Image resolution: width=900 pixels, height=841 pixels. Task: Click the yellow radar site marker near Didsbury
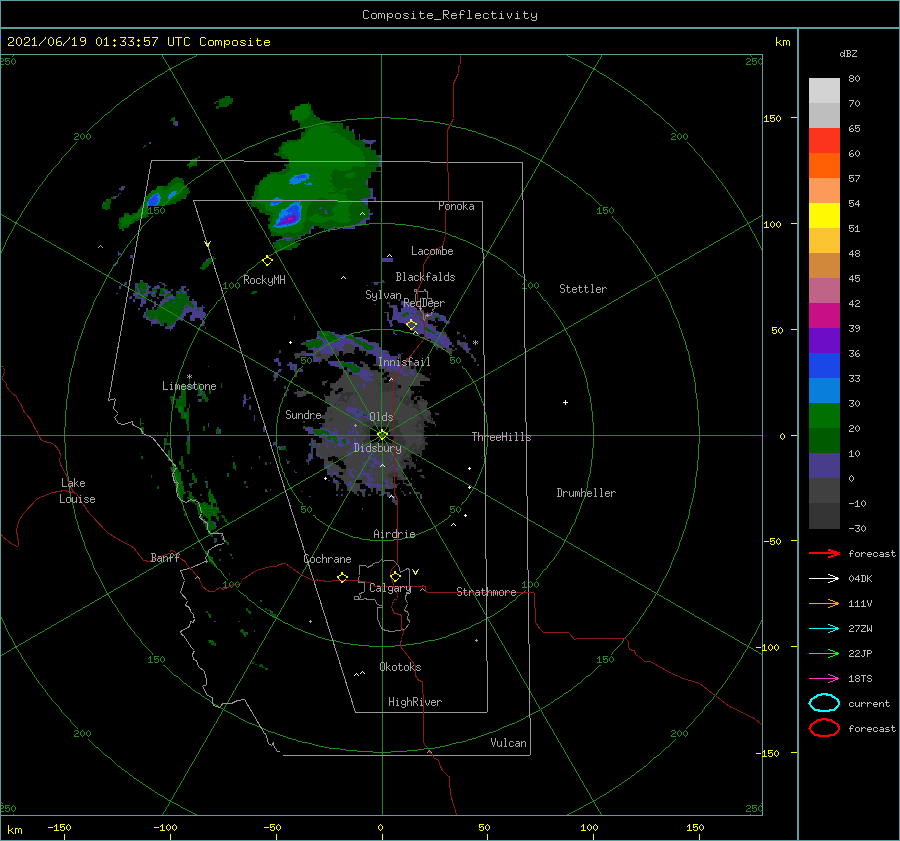[382, 435]
